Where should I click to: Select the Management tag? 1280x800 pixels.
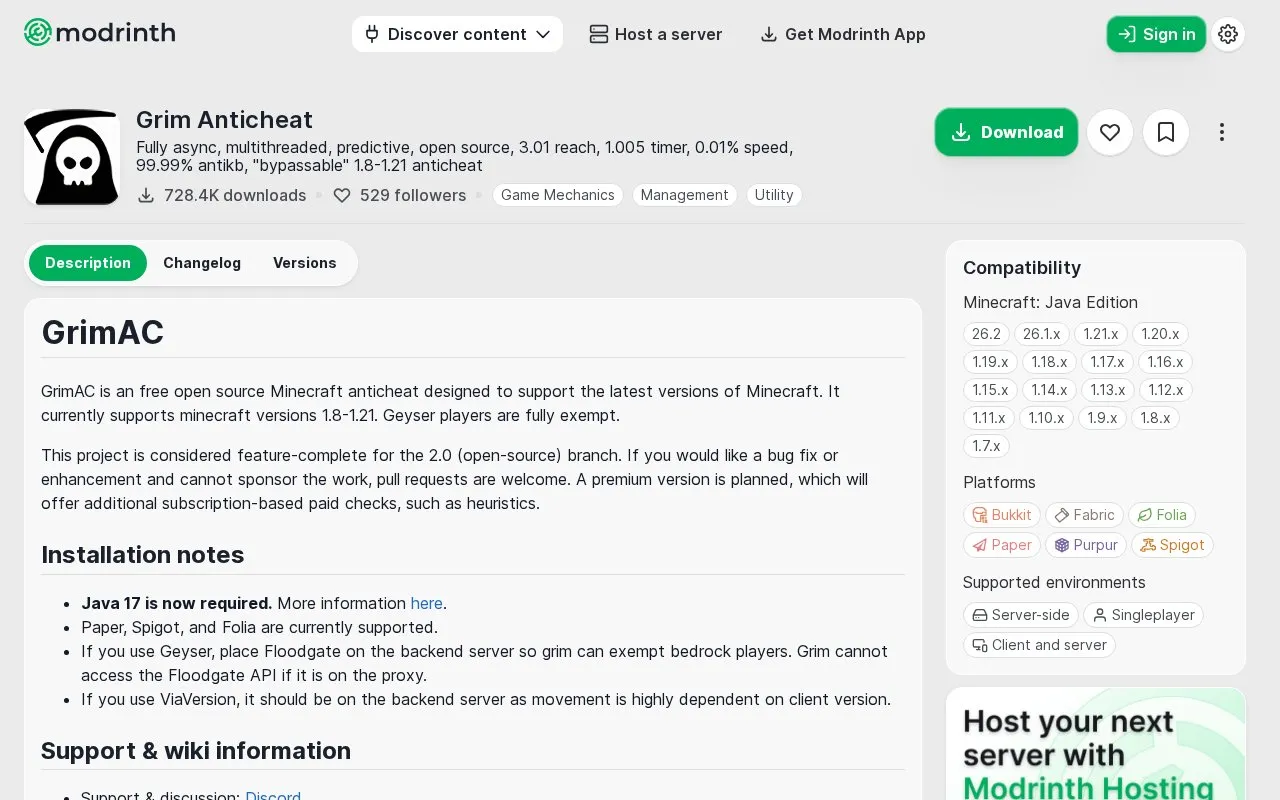point(685,195)
